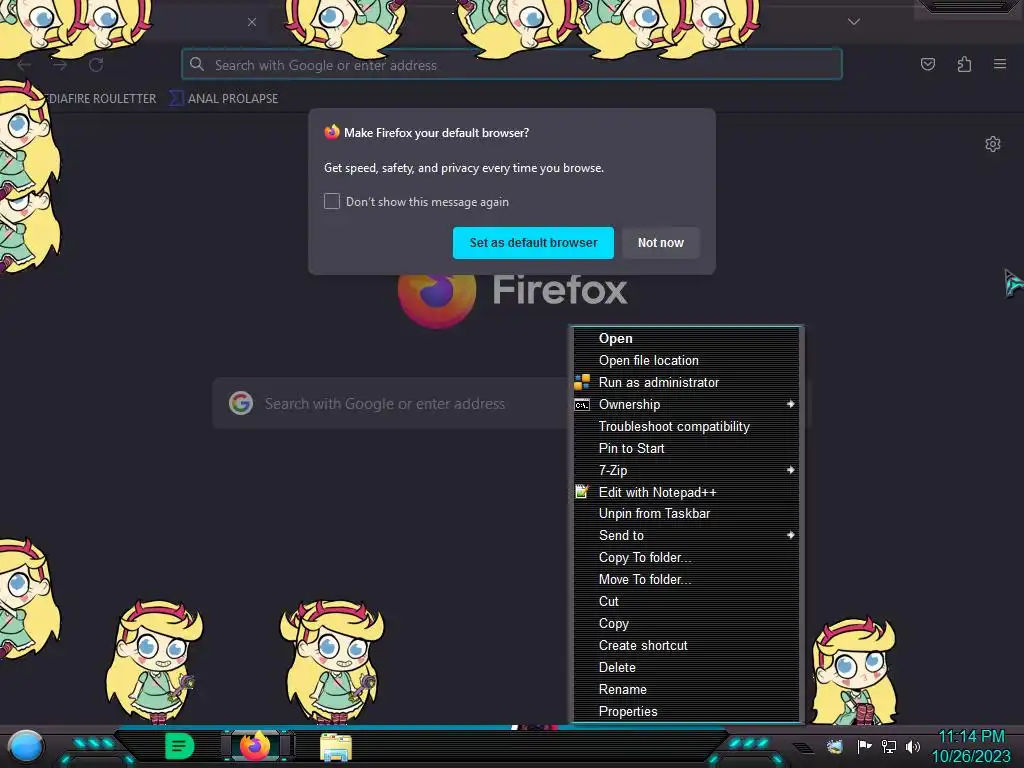Open the Extensions puzzle icon
The height and width of the screenshot is (768, 1024).
pos(964,64)
